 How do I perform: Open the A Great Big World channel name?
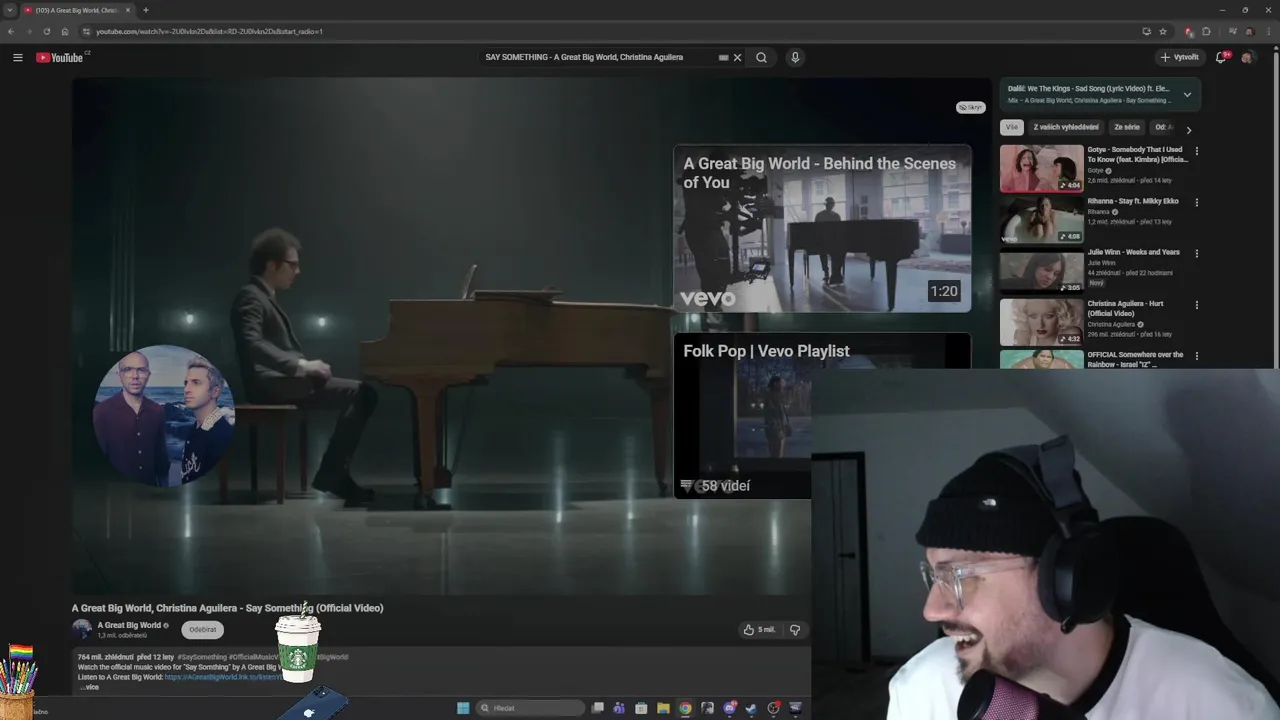point(129,626)
